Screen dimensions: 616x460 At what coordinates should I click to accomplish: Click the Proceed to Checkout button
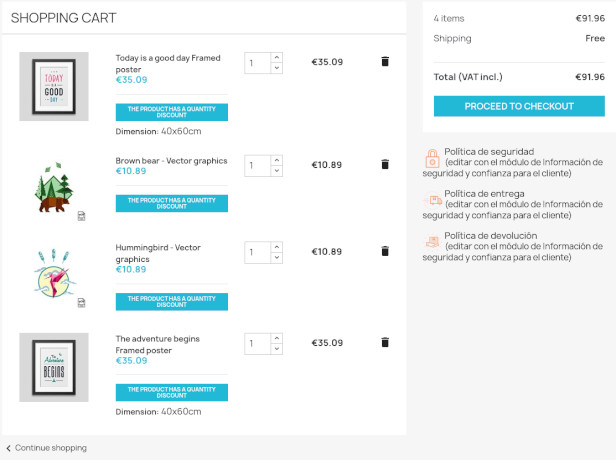[519, 106]
